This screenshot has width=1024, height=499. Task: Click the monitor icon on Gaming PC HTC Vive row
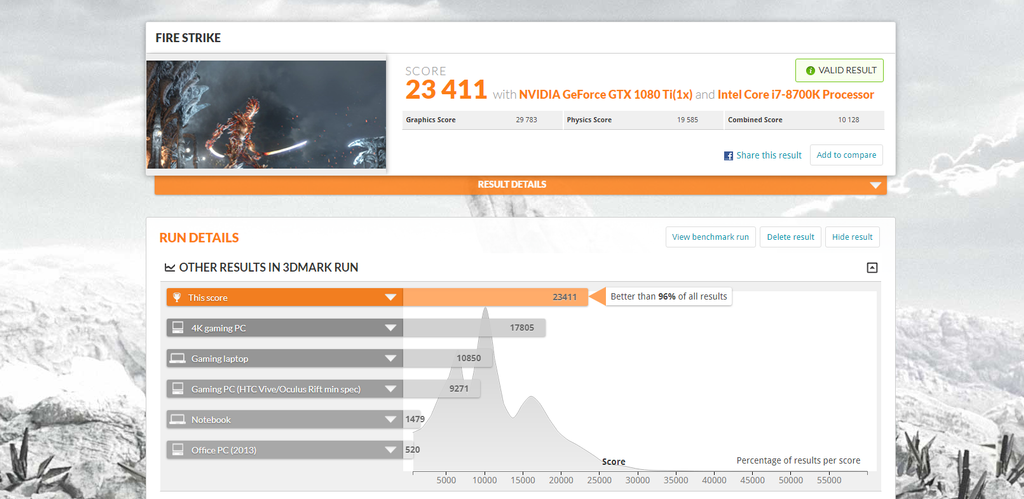(176, 389)
